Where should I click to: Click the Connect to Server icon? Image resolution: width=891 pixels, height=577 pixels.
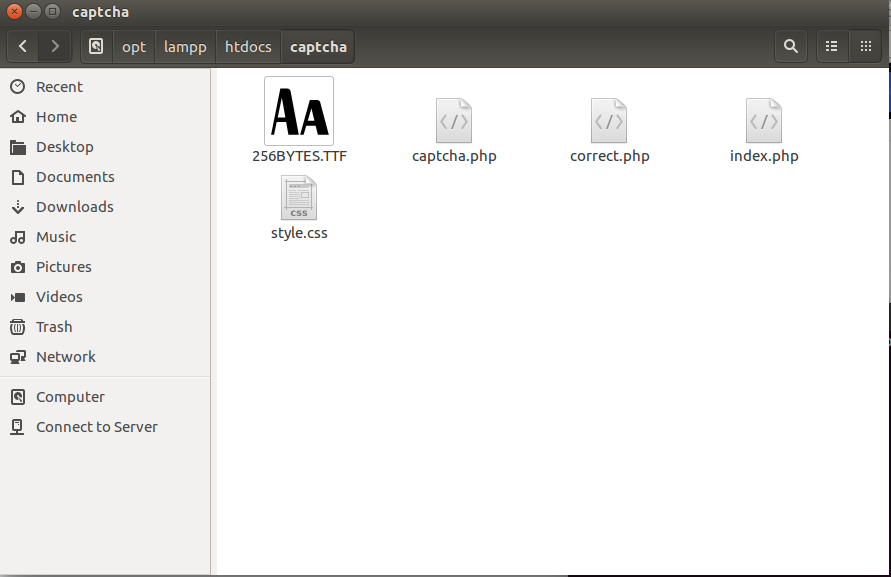[18, 427]
